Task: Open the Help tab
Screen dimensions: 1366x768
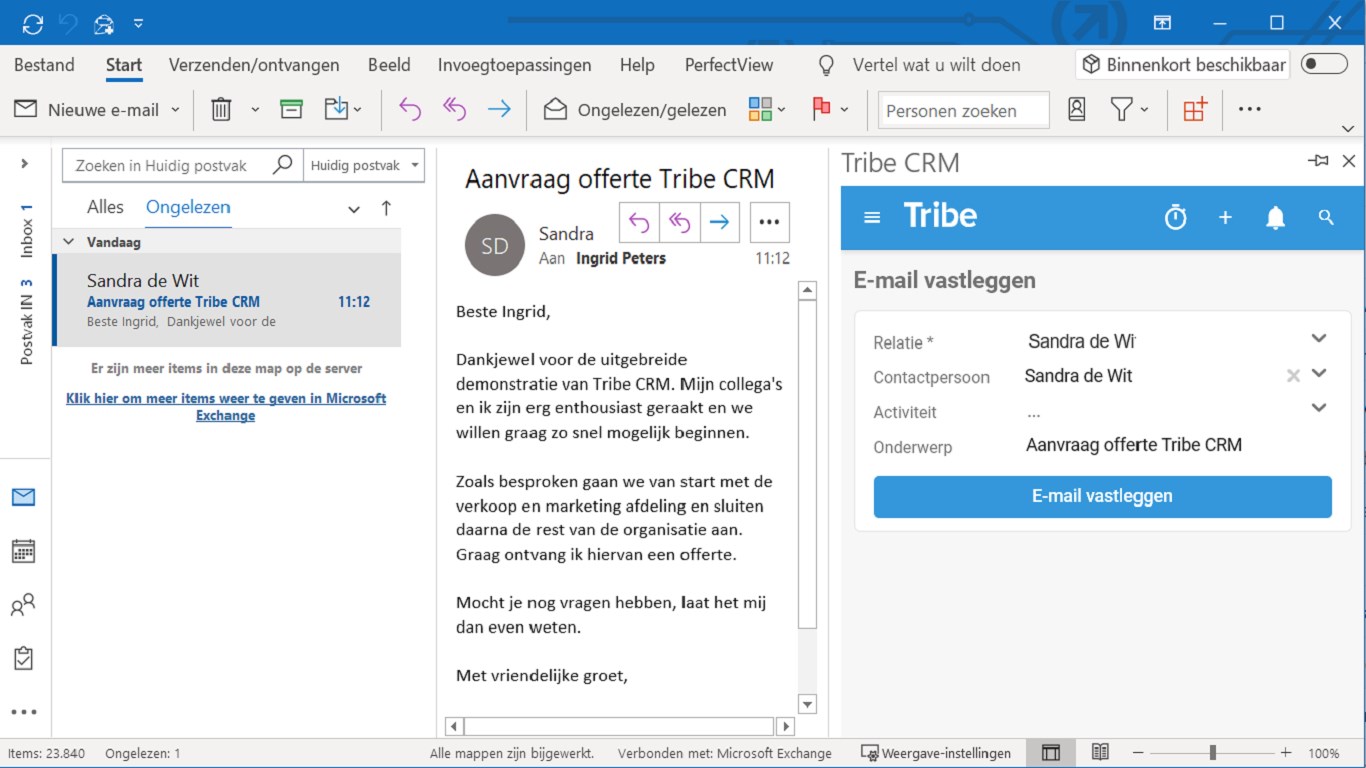Action: [637, 65]
